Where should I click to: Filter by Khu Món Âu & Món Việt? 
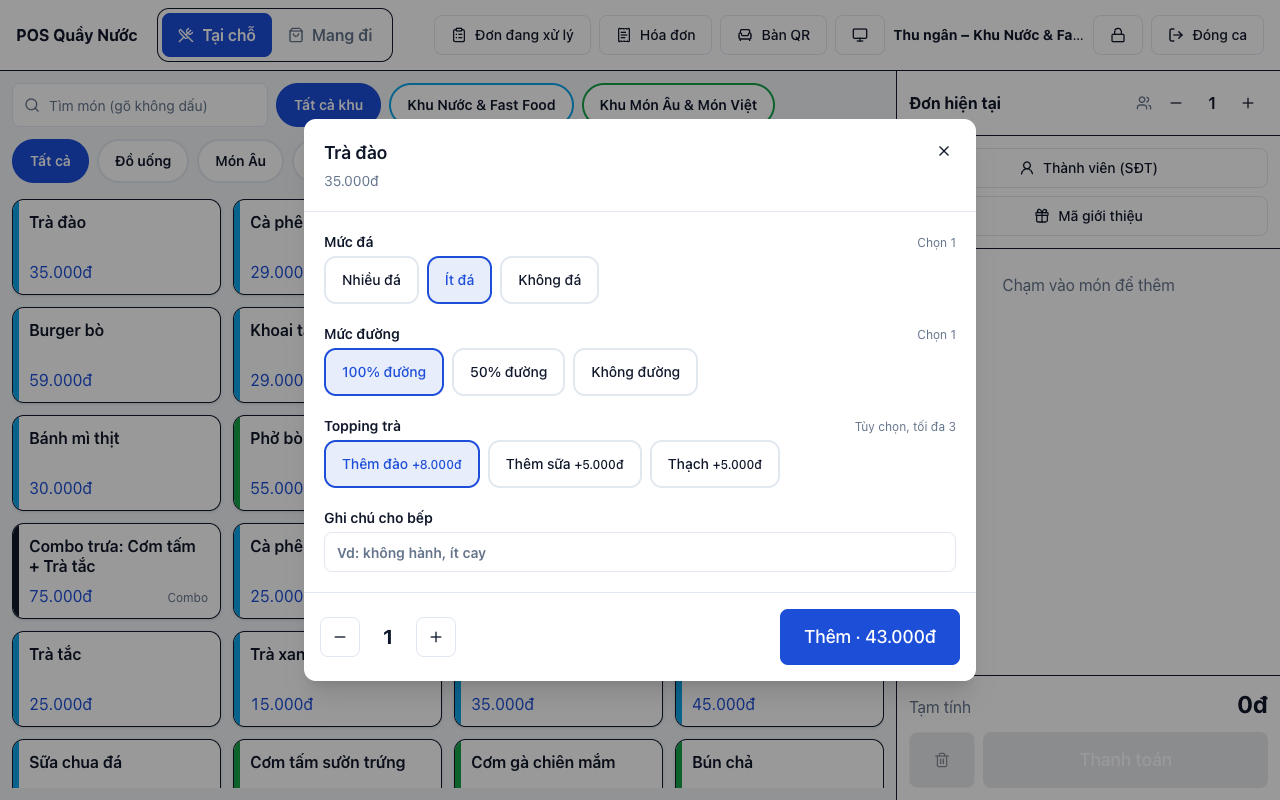(678, 105)
